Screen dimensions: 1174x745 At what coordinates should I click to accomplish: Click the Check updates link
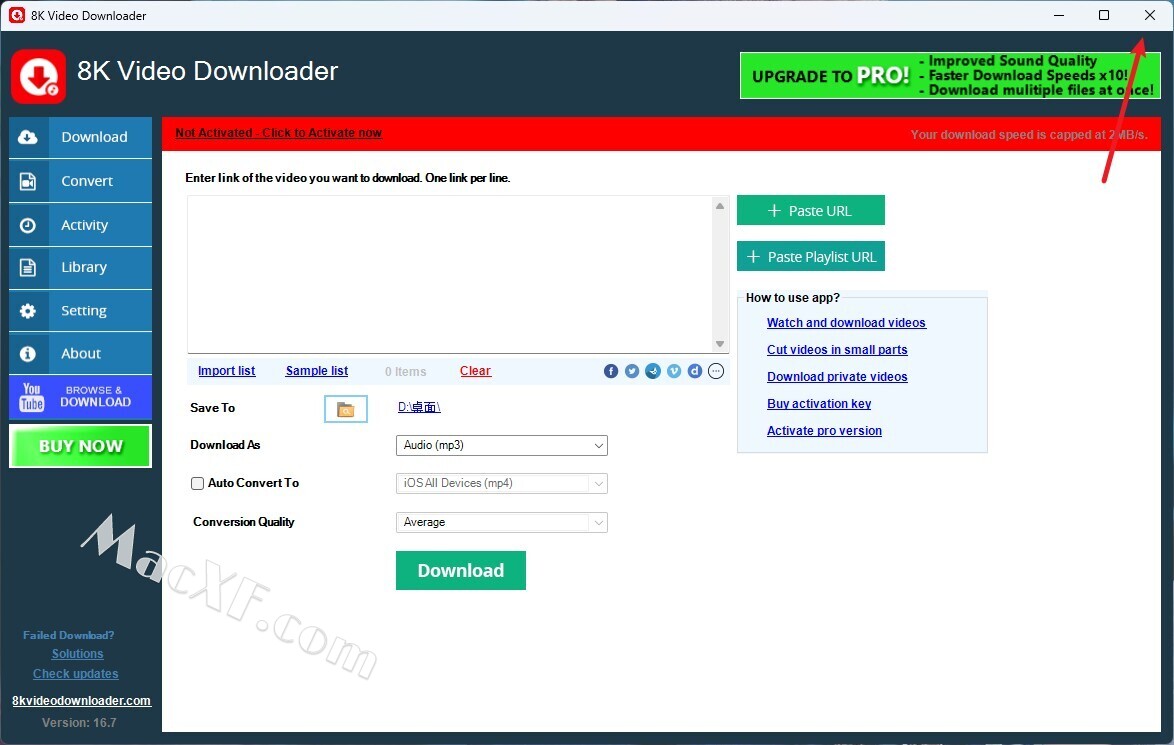(x=76, y=674)
